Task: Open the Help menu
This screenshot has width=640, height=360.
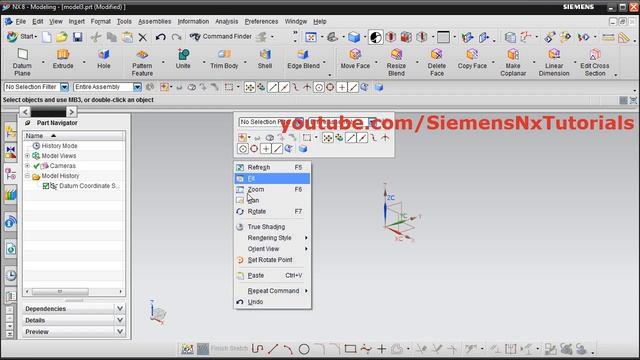Action: (x=320, y=21)
